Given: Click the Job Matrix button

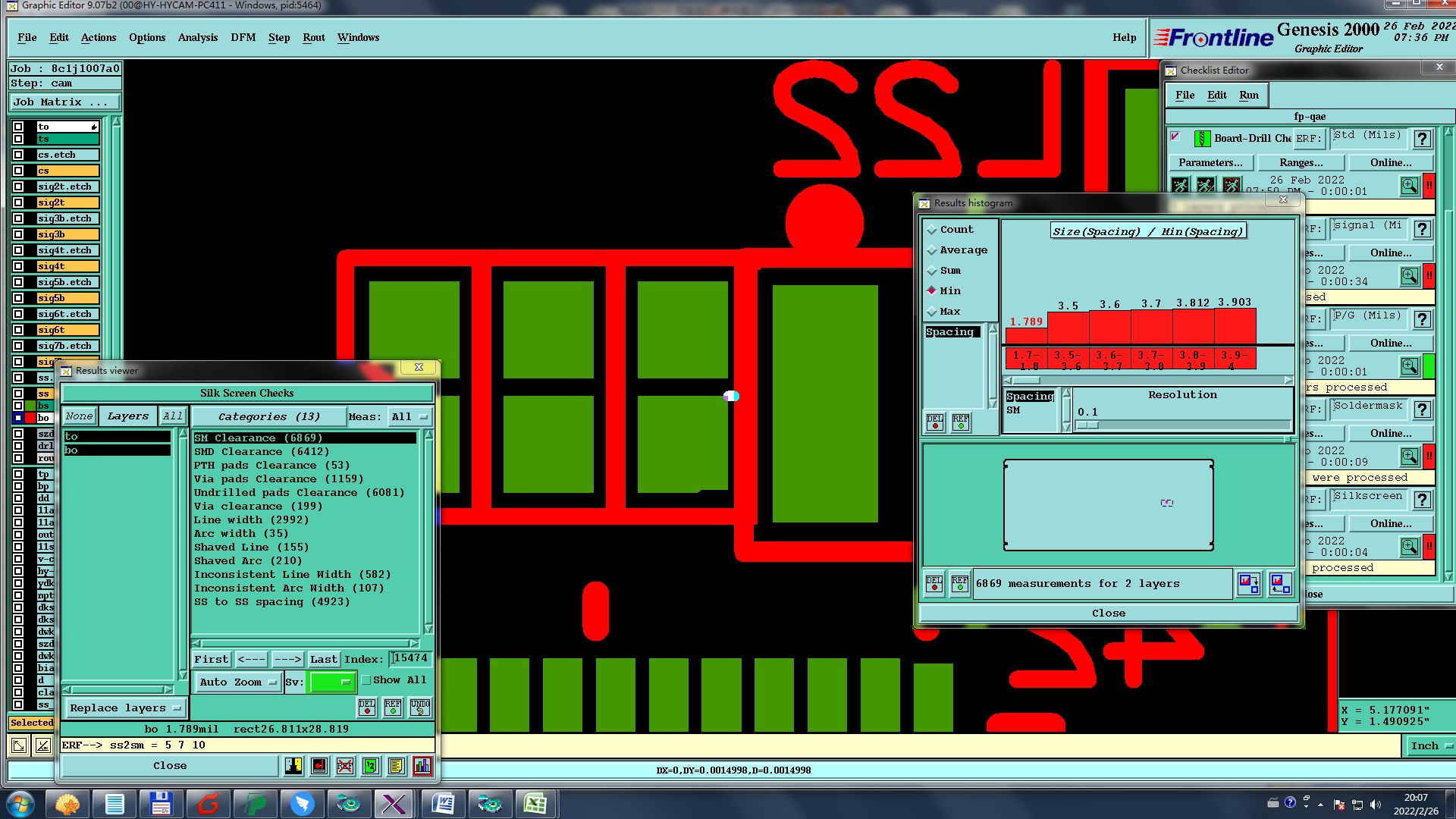Looking at the screenshot, I should point(64,102).
